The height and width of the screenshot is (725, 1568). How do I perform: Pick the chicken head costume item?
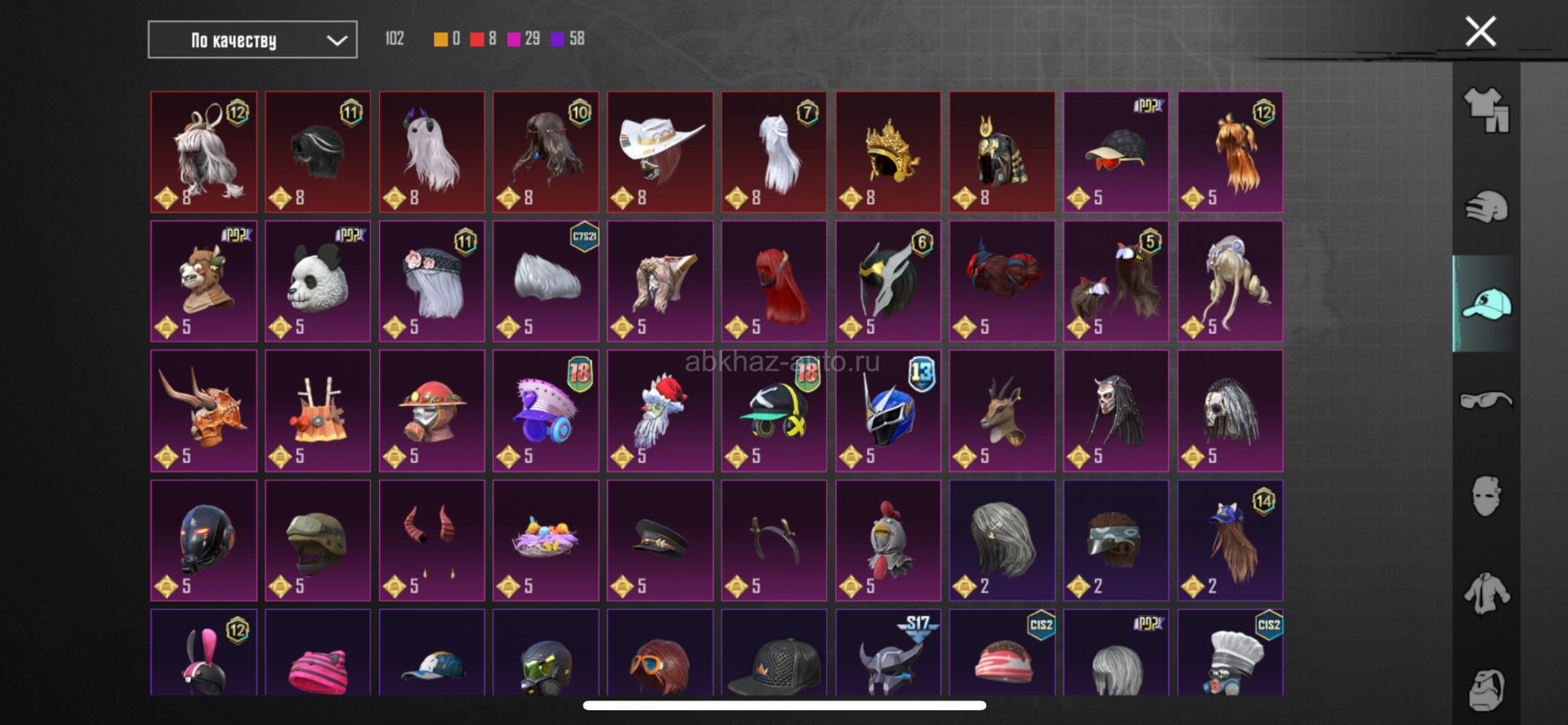[x=888, y=540]
